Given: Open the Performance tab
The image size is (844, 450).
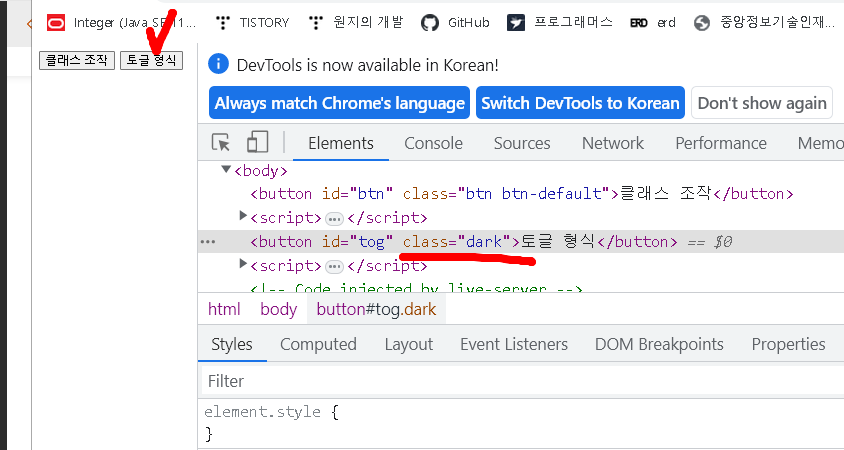Looking at the screenshot, I should pyautogui.click(x=721, y=143).
